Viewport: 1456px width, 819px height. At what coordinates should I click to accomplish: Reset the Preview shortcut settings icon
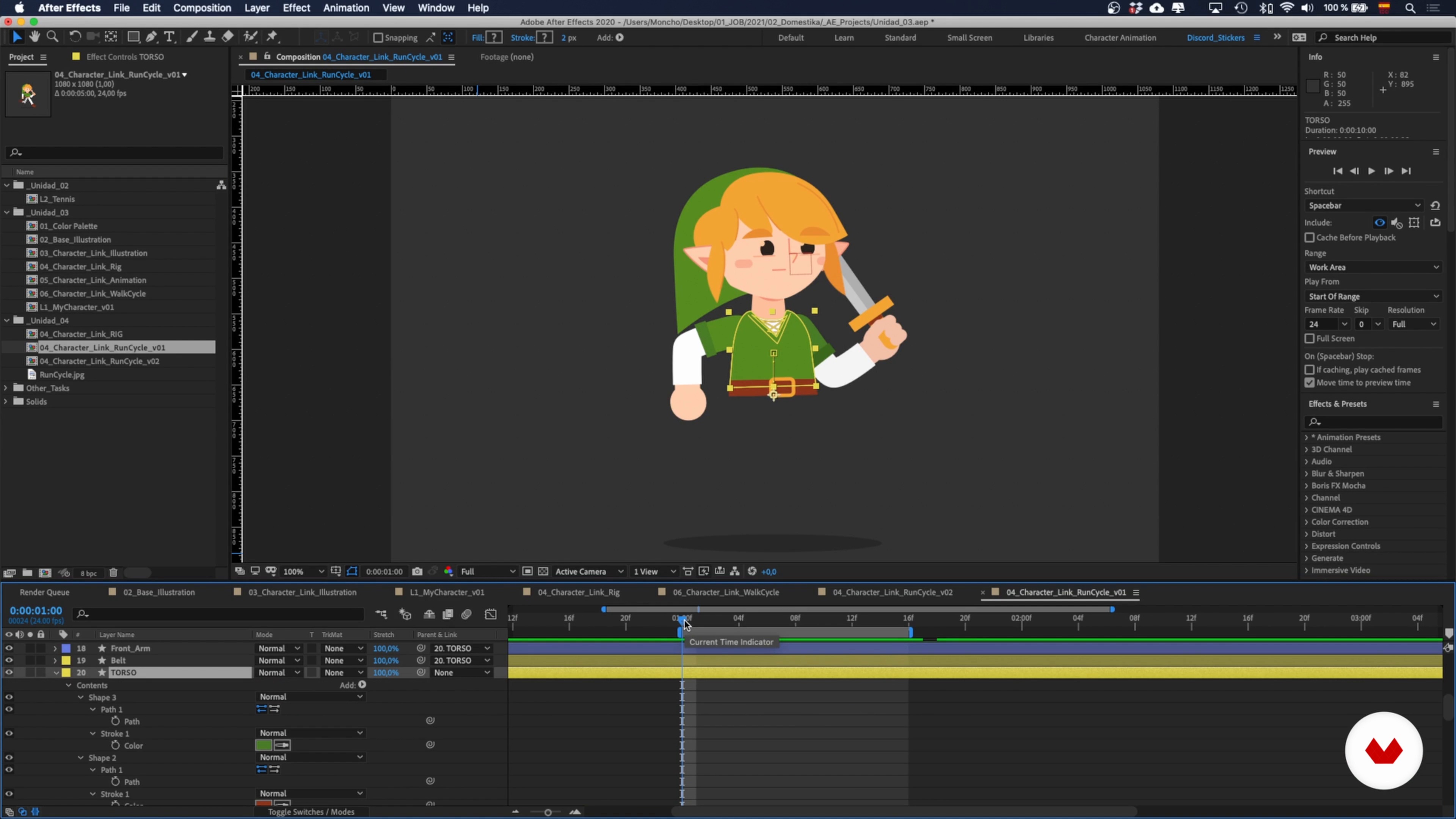pos(1435,206)
